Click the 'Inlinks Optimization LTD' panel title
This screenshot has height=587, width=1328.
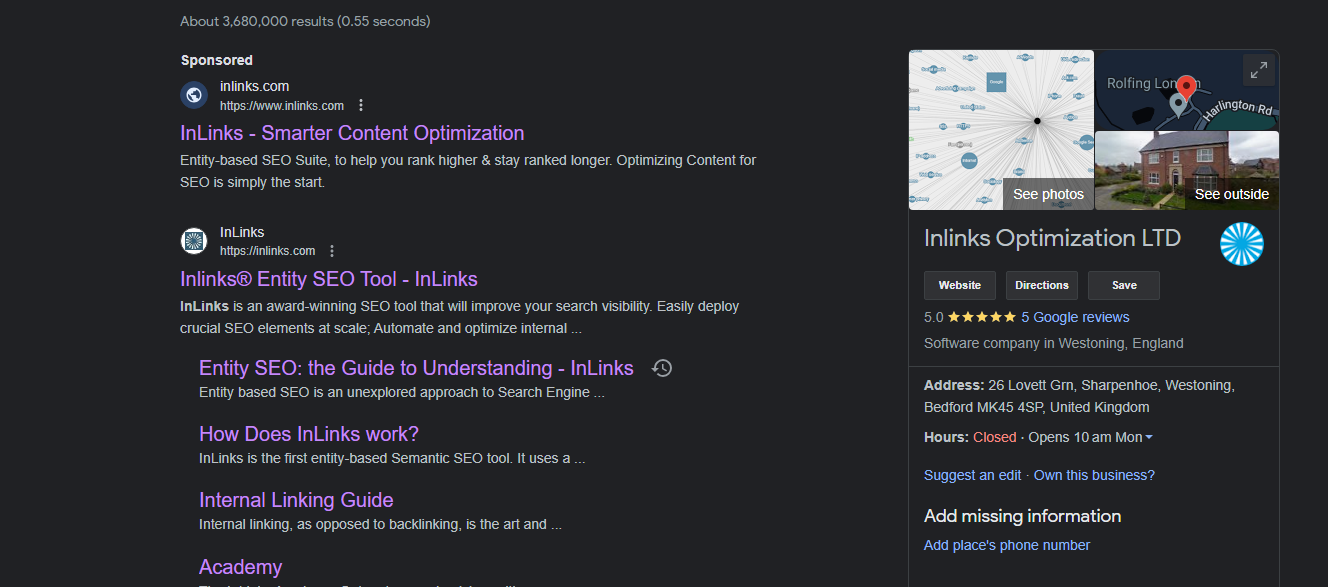pyautogui.click(x=1052, y=238)
